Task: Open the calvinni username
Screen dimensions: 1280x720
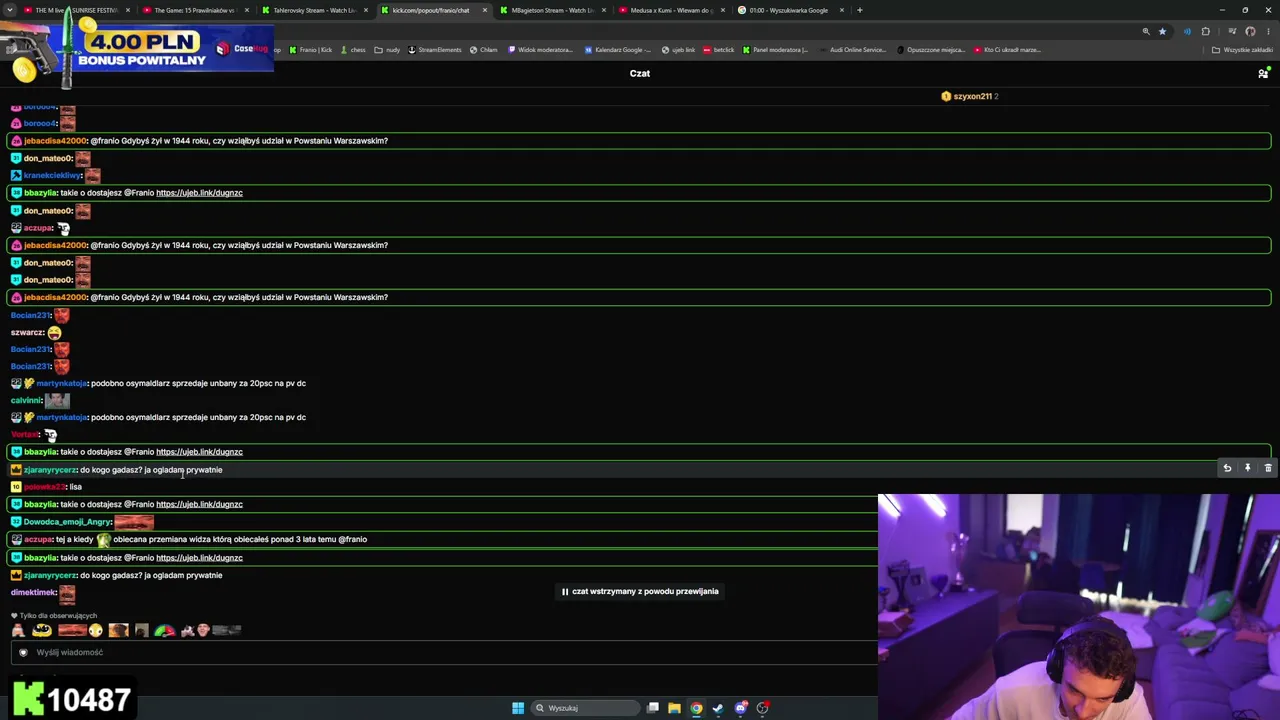Action: pos(26,401)
